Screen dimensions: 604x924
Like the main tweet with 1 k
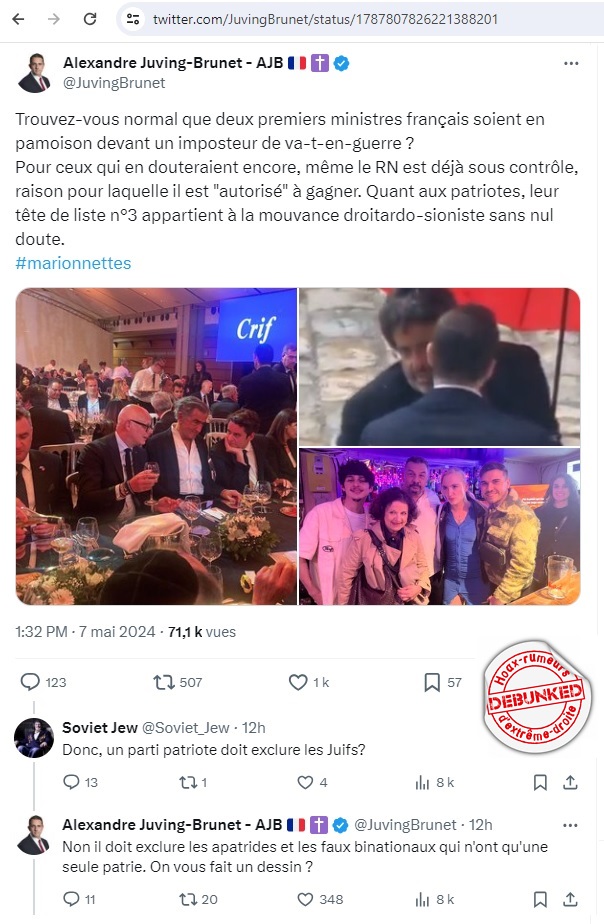(298, 682)
